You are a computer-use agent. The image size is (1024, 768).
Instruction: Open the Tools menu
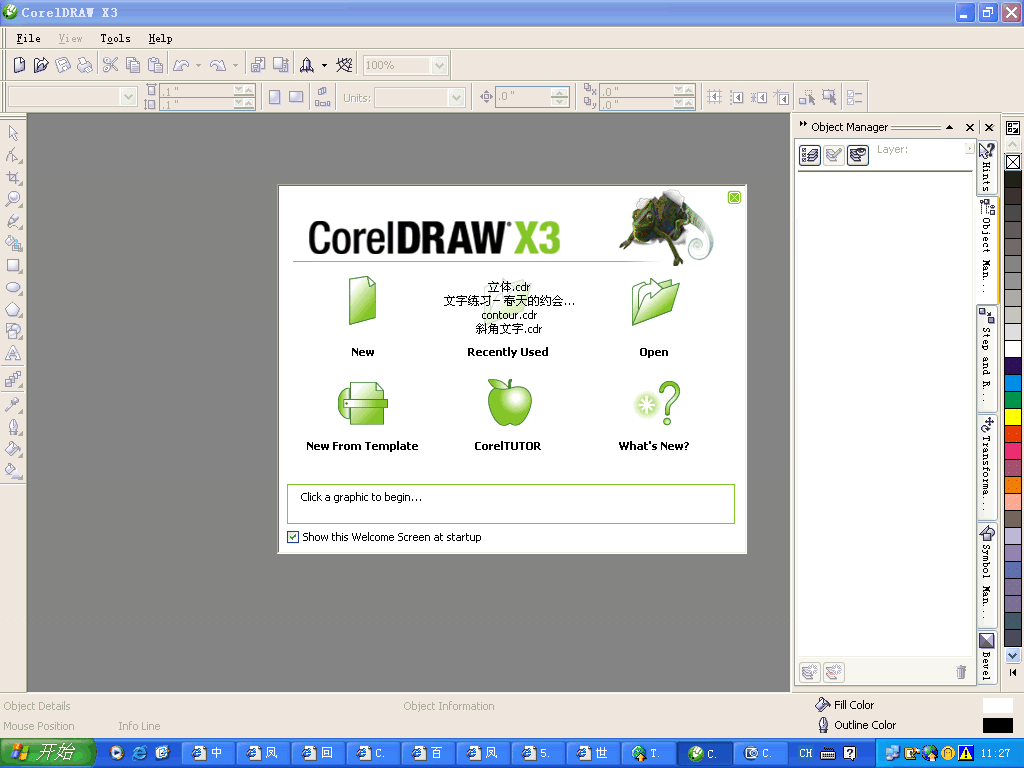(x=116, y=39)
